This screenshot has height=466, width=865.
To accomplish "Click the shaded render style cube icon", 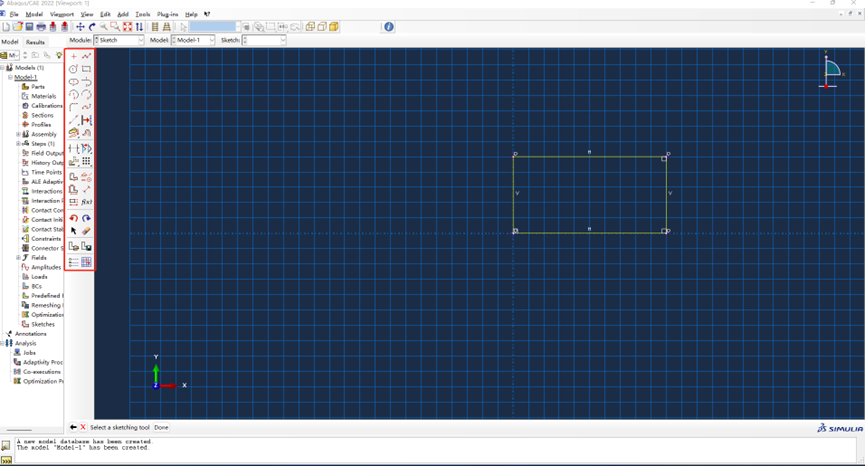I will point(334,26).
